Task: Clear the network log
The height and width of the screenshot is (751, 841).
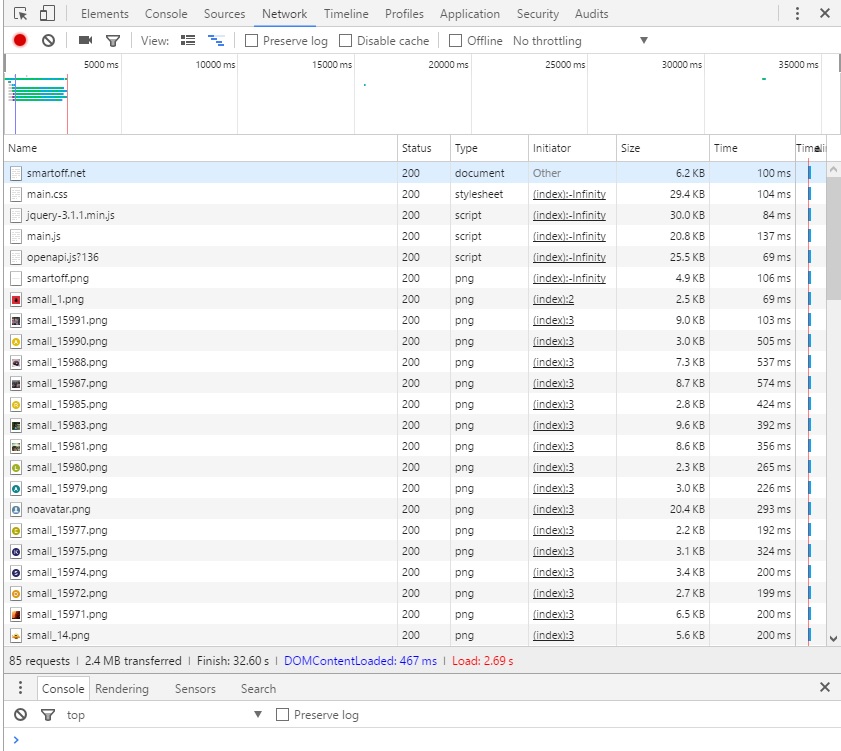Action: coord(48,40)
